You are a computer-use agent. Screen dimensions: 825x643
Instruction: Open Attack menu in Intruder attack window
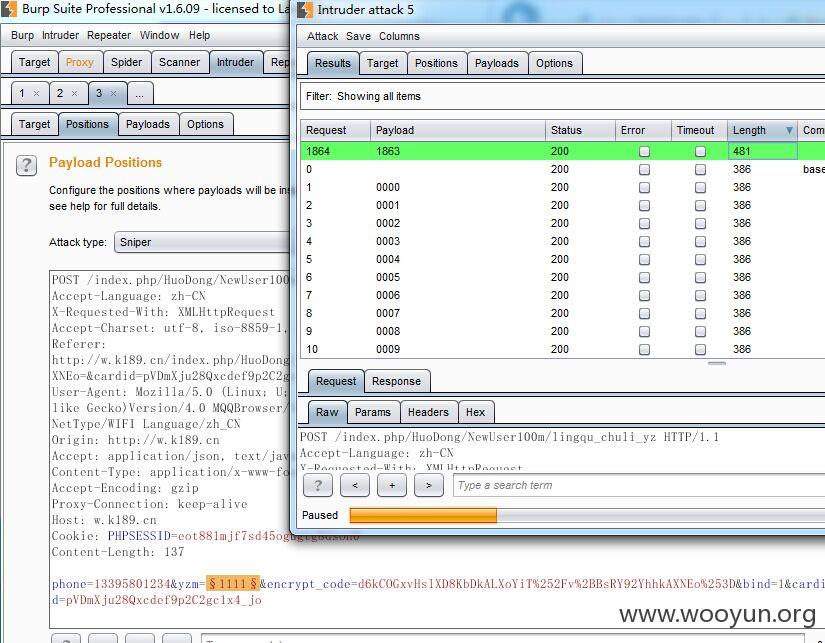[323, 36]
